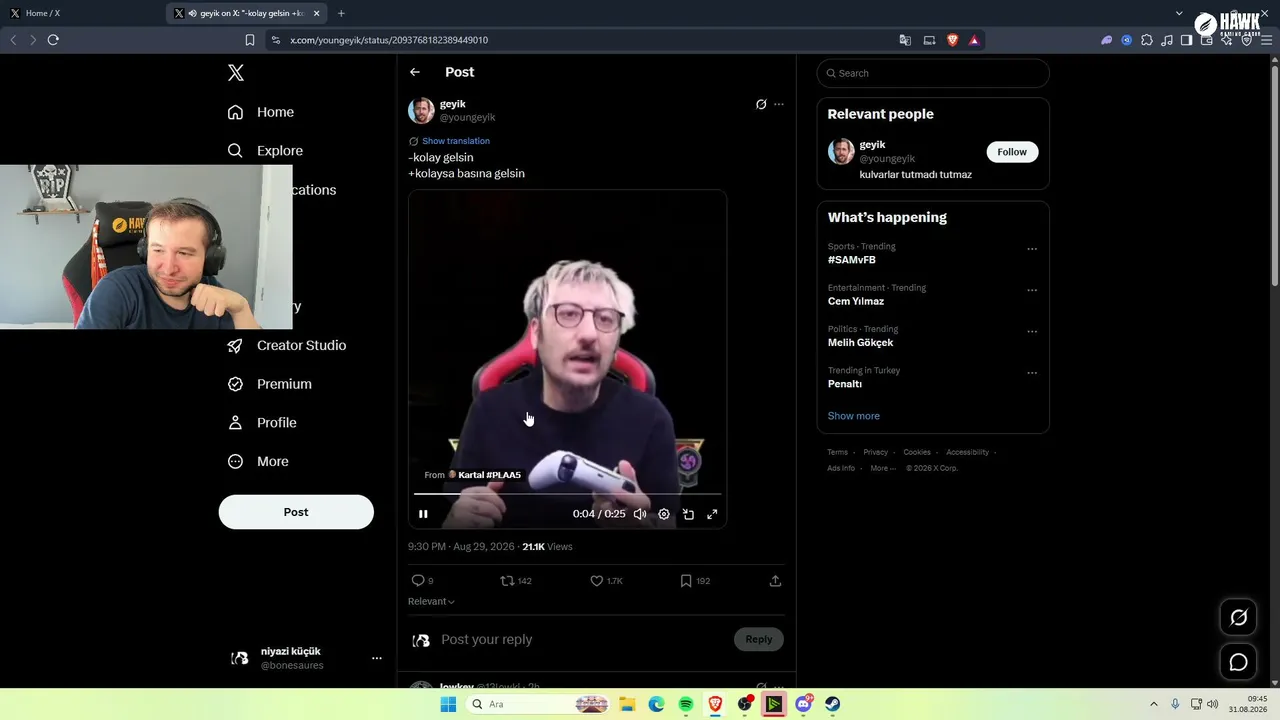Open options dots for #SAMvFB trend
The width and height of the screenshot is (1280, 720).
point(1032,250)
